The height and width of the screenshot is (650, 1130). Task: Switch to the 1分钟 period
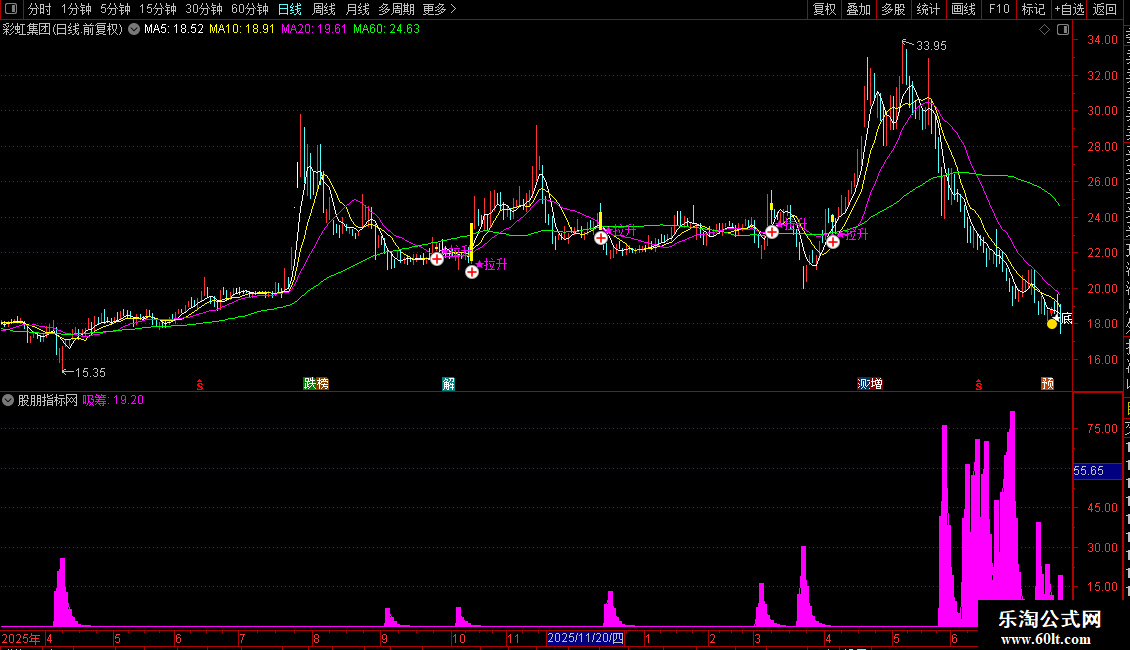(76, 9)
